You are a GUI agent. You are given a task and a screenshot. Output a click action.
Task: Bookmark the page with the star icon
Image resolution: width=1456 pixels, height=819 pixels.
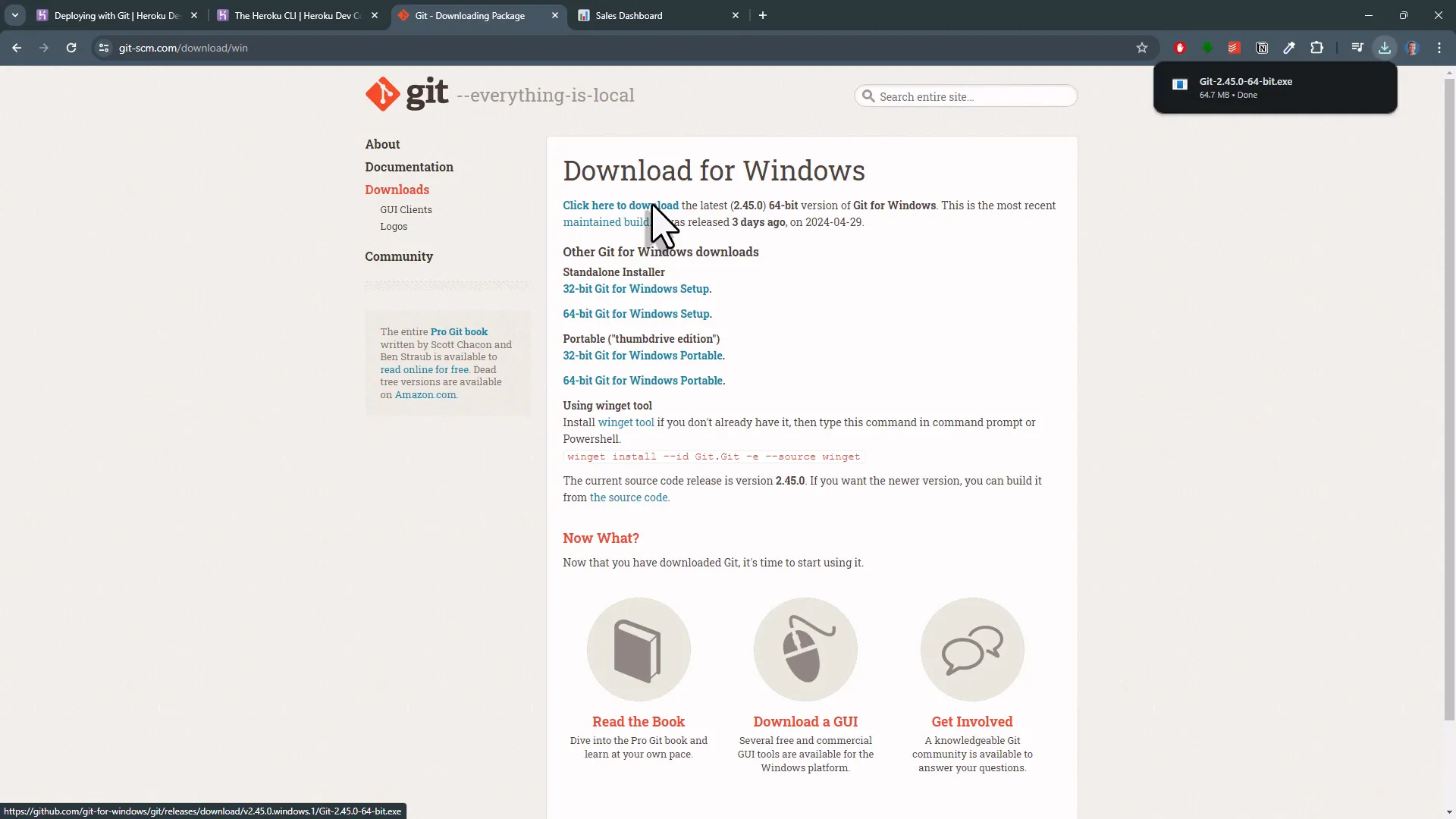[1143, 47]
